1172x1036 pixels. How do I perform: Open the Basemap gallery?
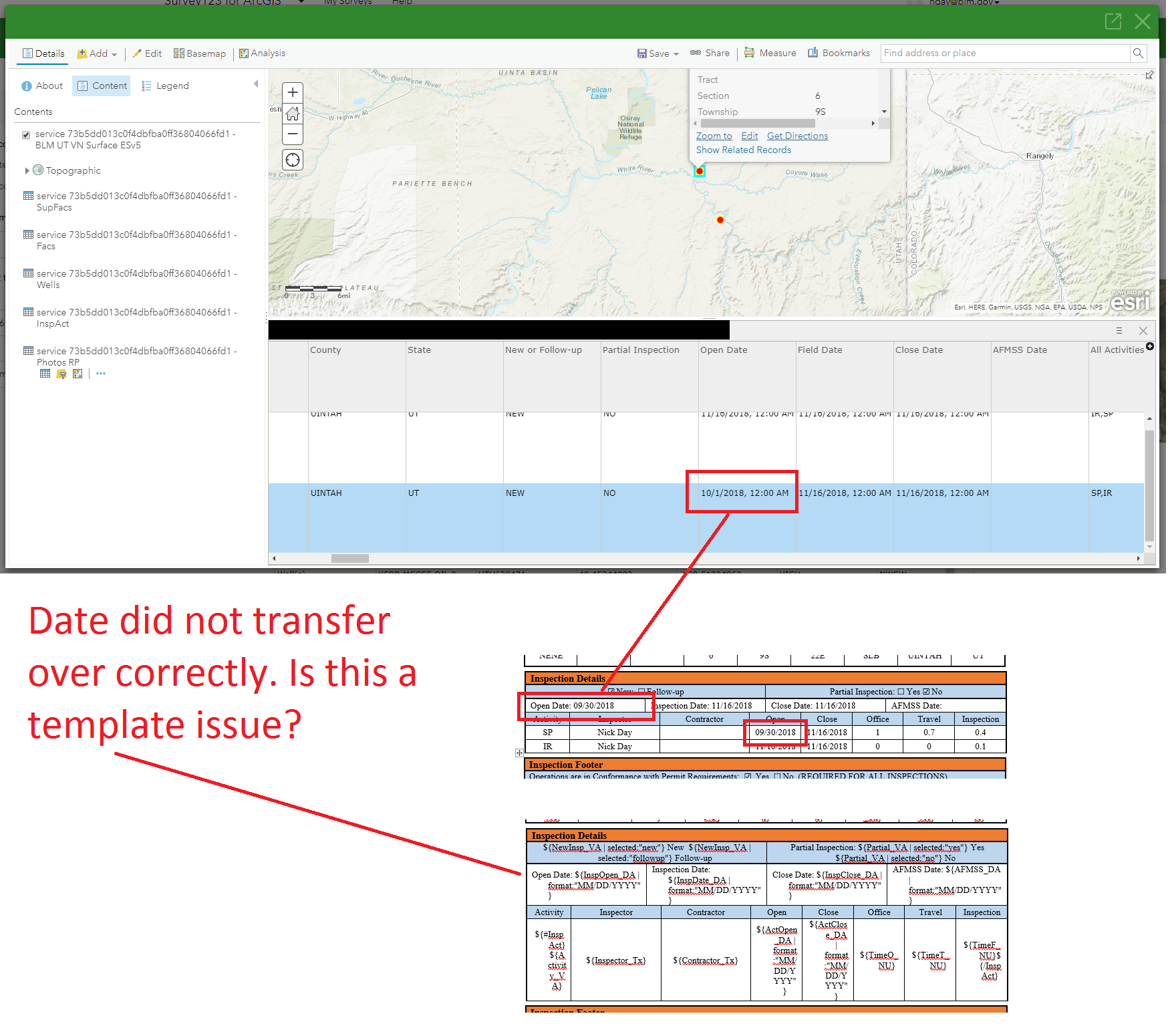200,53
